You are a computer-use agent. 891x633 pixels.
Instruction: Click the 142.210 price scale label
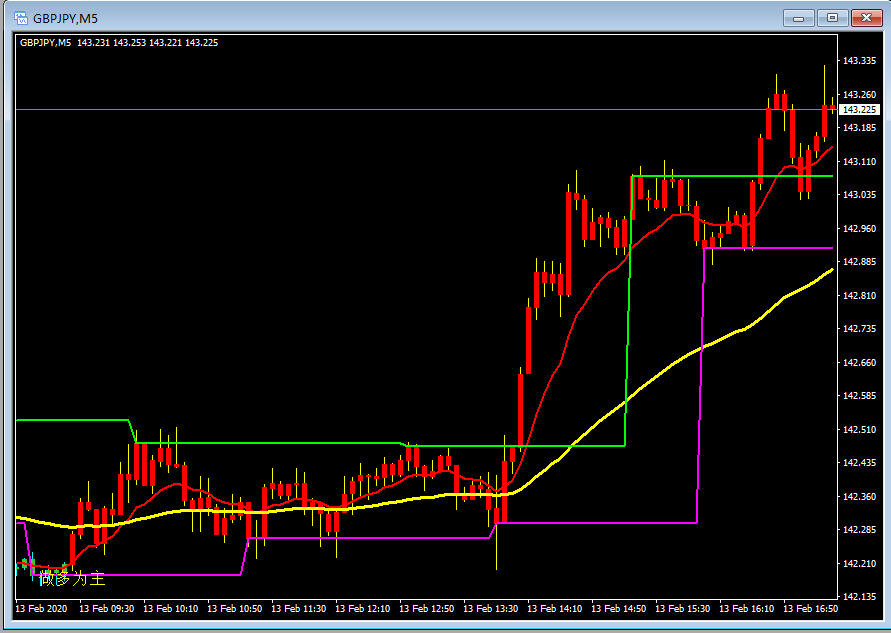tap(859, 563)
